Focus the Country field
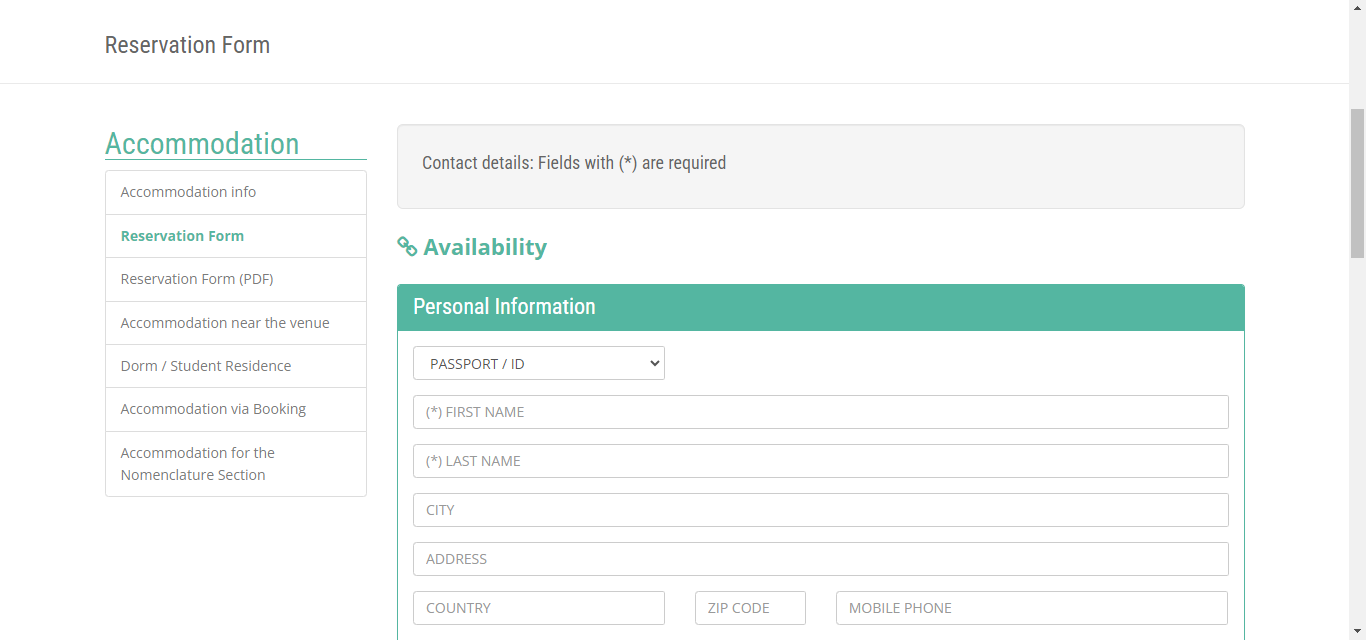Image resolution: width=1366 pixels, height=640 pixels. point(539,608)
